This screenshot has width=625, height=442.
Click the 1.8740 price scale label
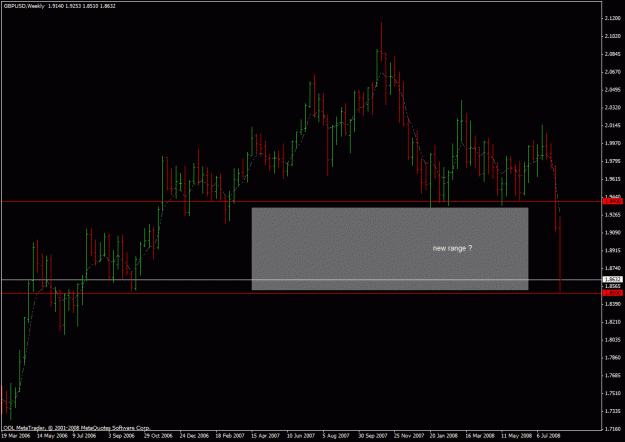tap(613, 268)
